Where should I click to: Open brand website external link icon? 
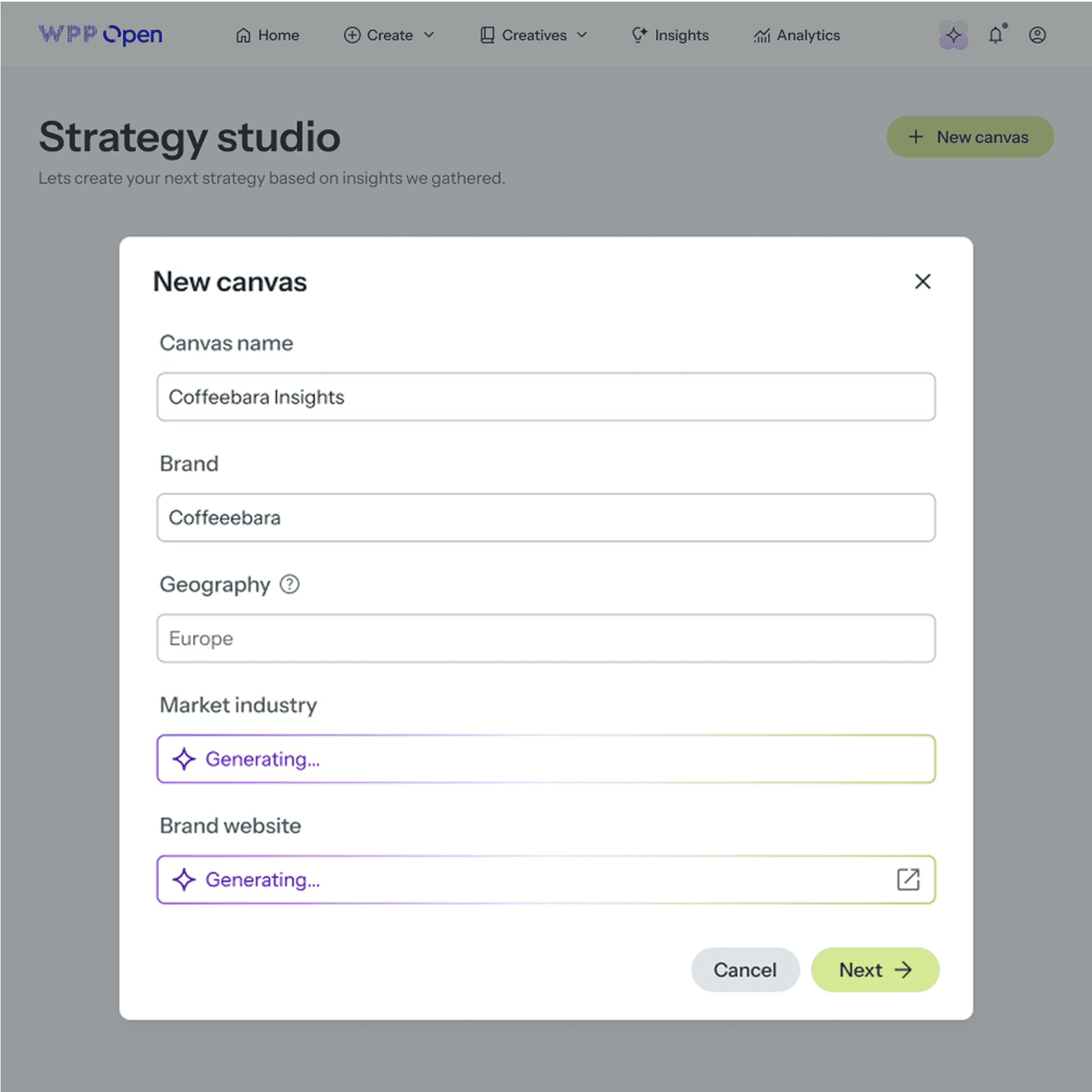click(x=908, y=880)
